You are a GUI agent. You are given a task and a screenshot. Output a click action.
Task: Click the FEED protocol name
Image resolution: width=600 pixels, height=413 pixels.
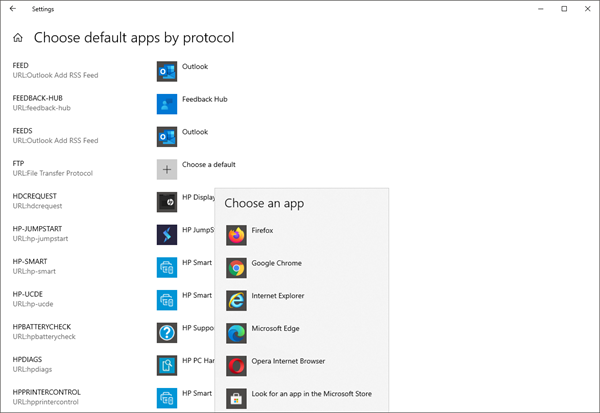coord(20,65)
